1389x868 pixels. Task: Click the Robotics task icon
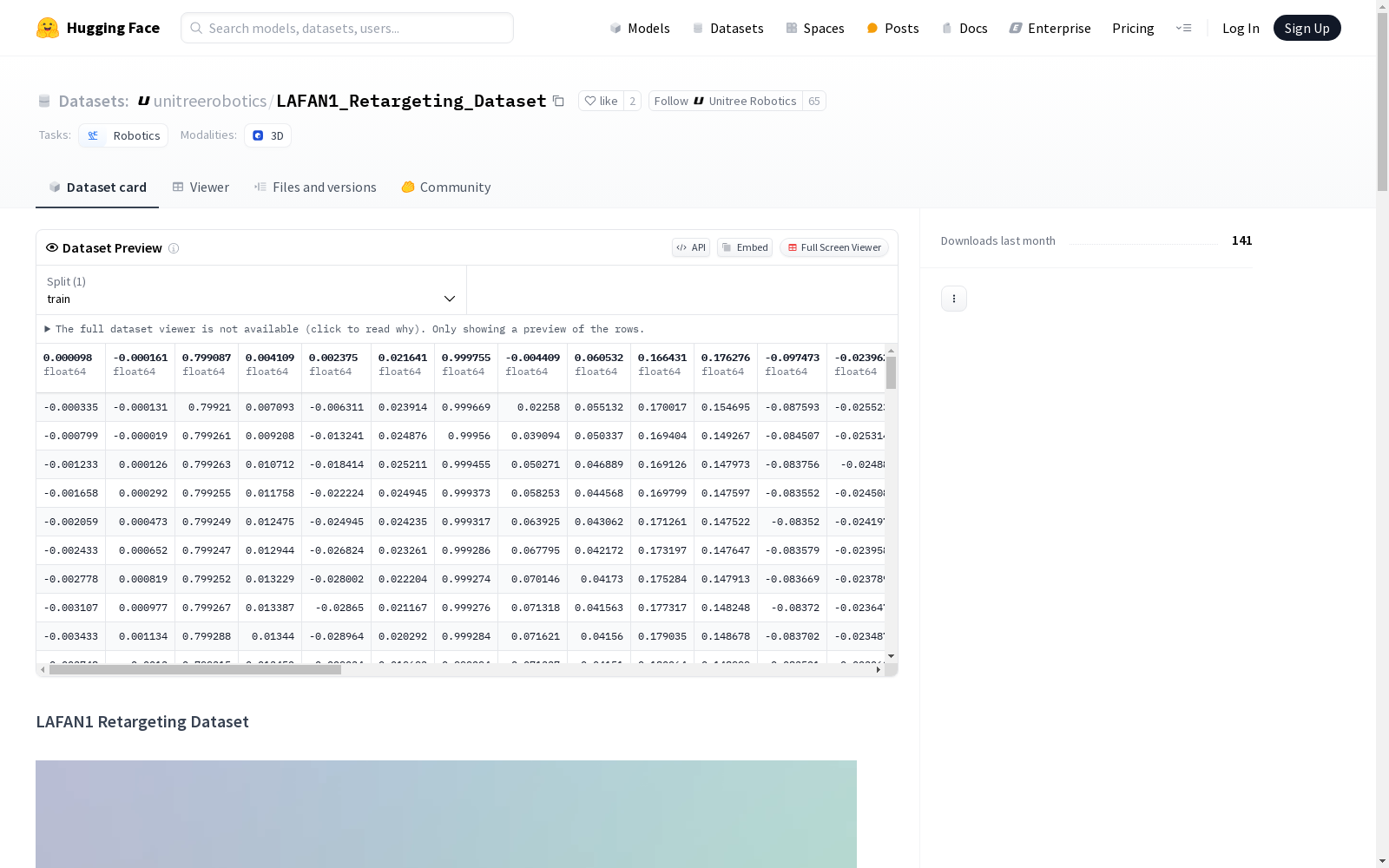(93, 135)
